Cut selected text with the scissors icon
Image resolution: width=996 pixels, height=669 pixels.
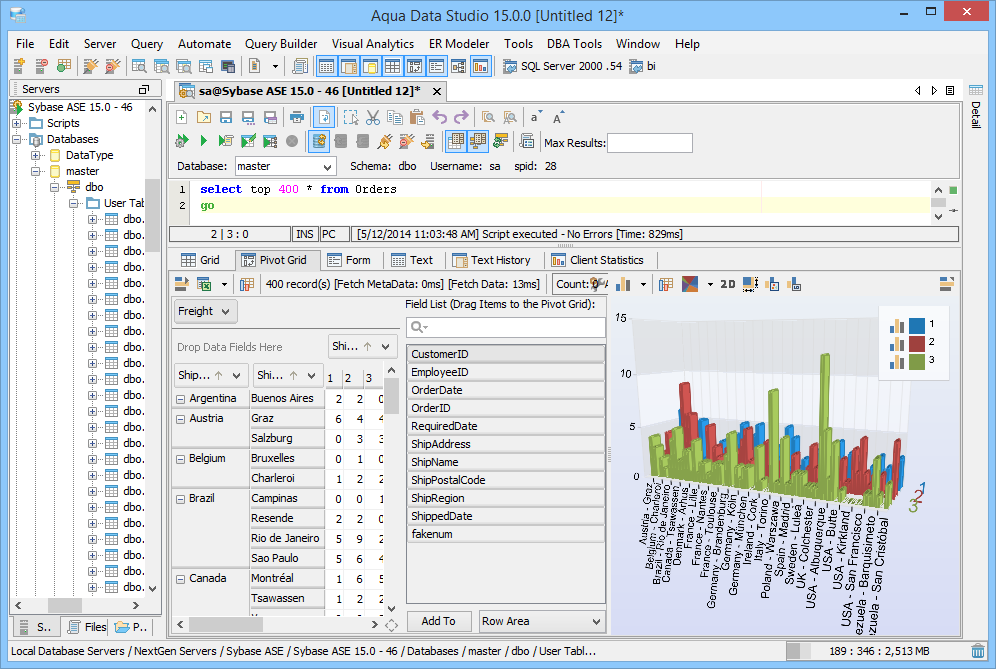(373, 117)
